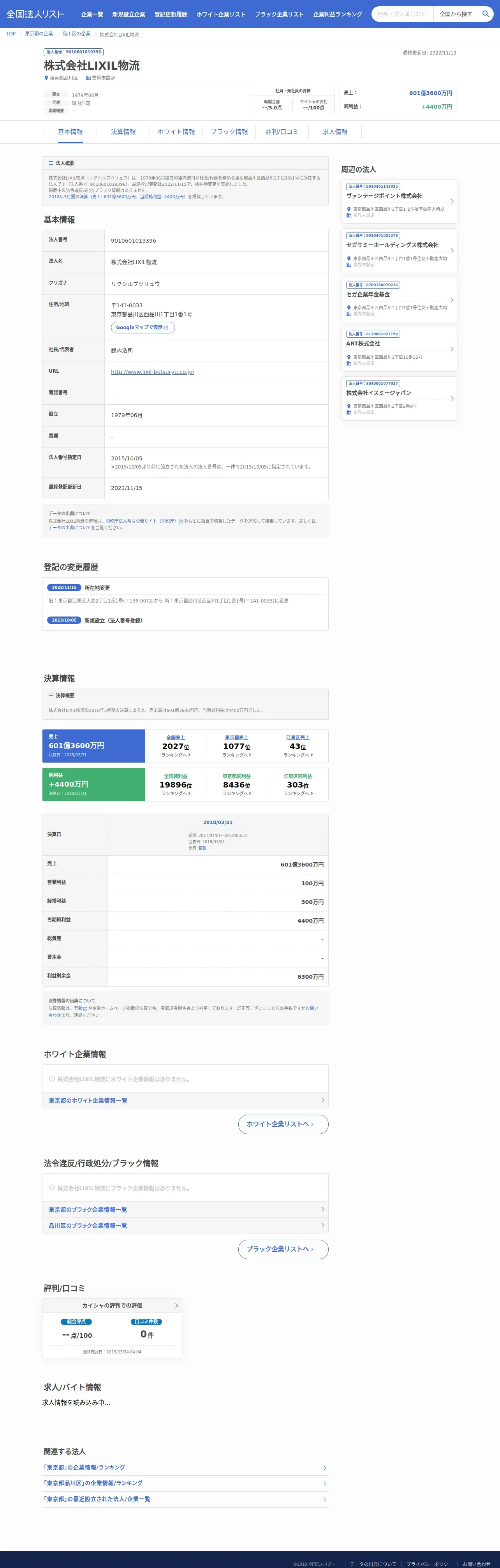Open the ヴァンテージポイント株式会社 card chevron
The height and width of the screenshot is (1568, 500).
pos(452,201)
